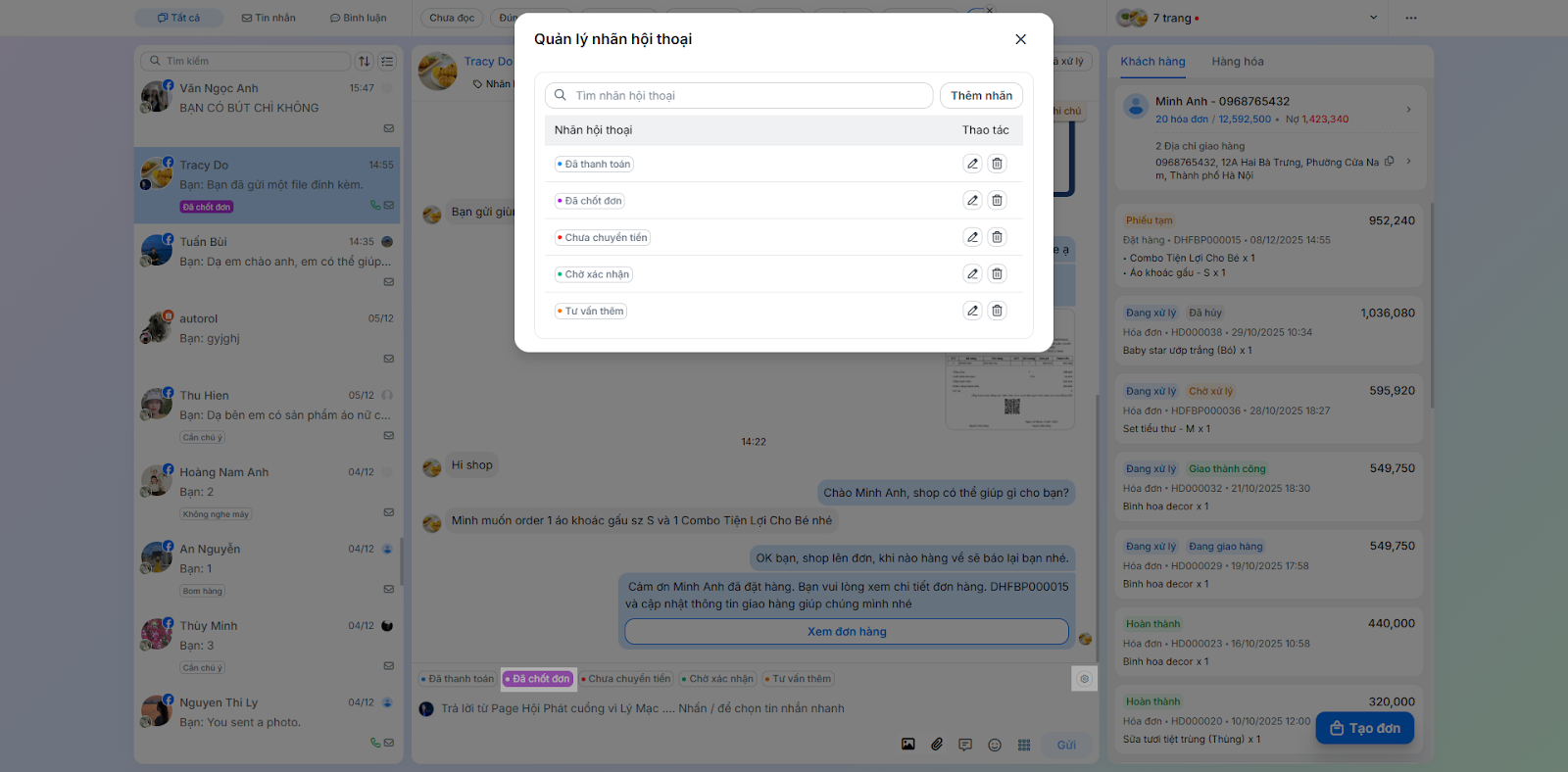Expand Minh Anh customer details chevron
1568x772 pixels.
click(x=1408, y=109)
